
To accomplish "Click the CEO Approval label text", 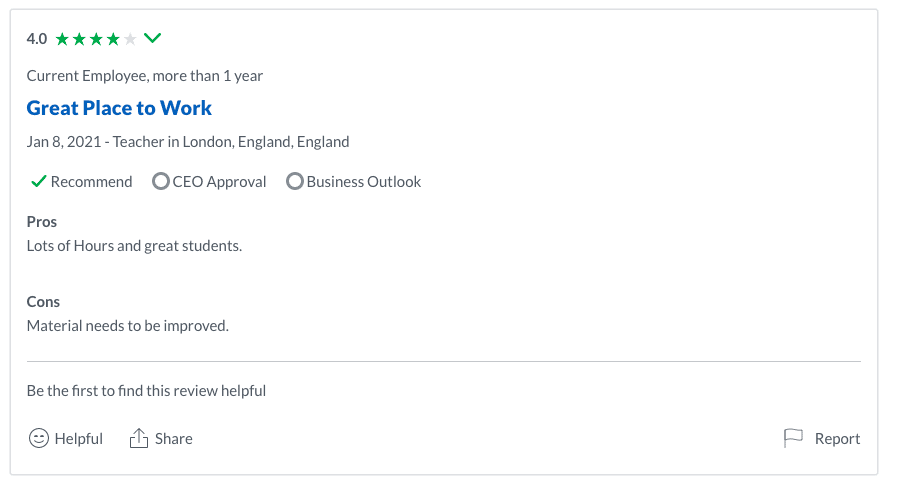I will point(220,182).
